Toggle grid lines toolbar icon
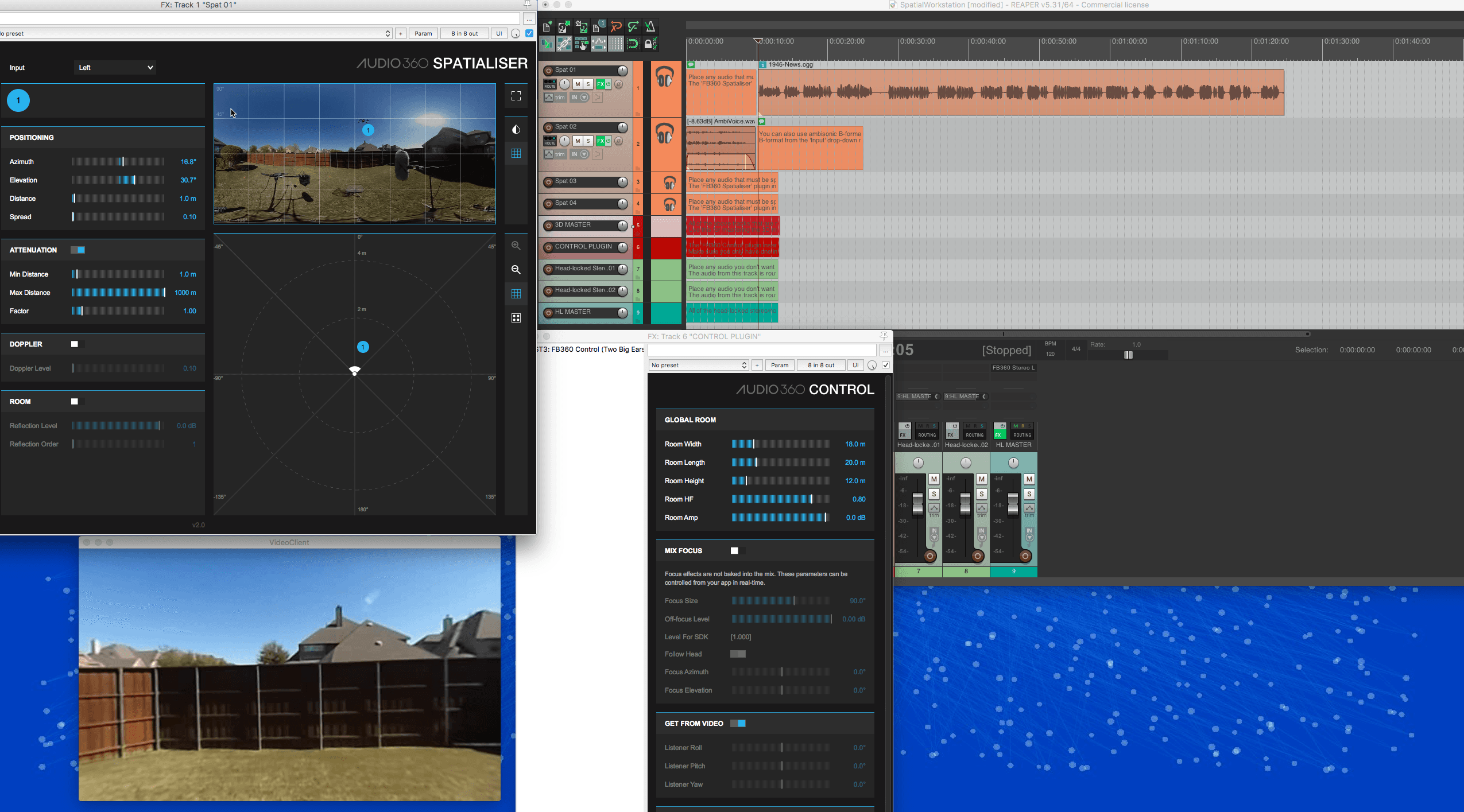1464x812 pixels. click(x=616, y=44)
